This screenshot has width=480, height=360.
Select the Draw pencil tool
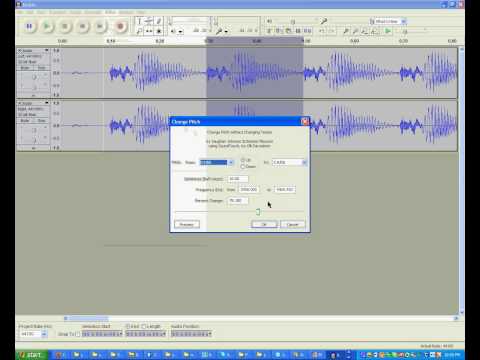pyautogui.click(x=159, y=21)
